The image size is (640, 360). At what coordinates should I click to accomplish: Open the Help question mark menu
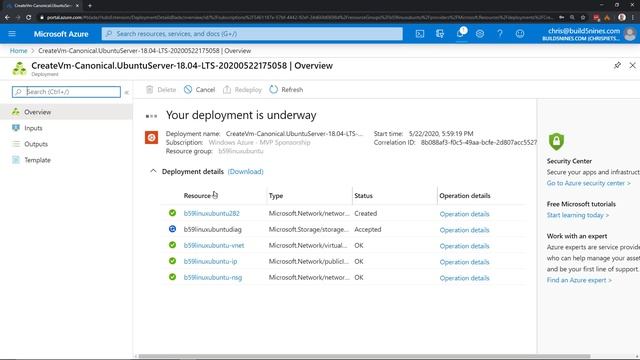pyautogui.click(x=500, y=34)
